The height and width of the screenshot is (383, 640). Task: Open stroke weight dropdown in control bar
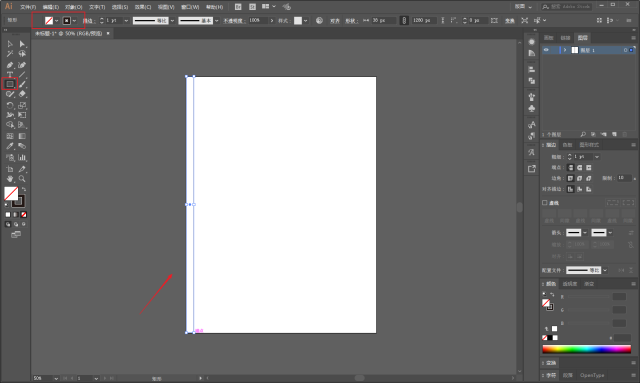[126, 21]
